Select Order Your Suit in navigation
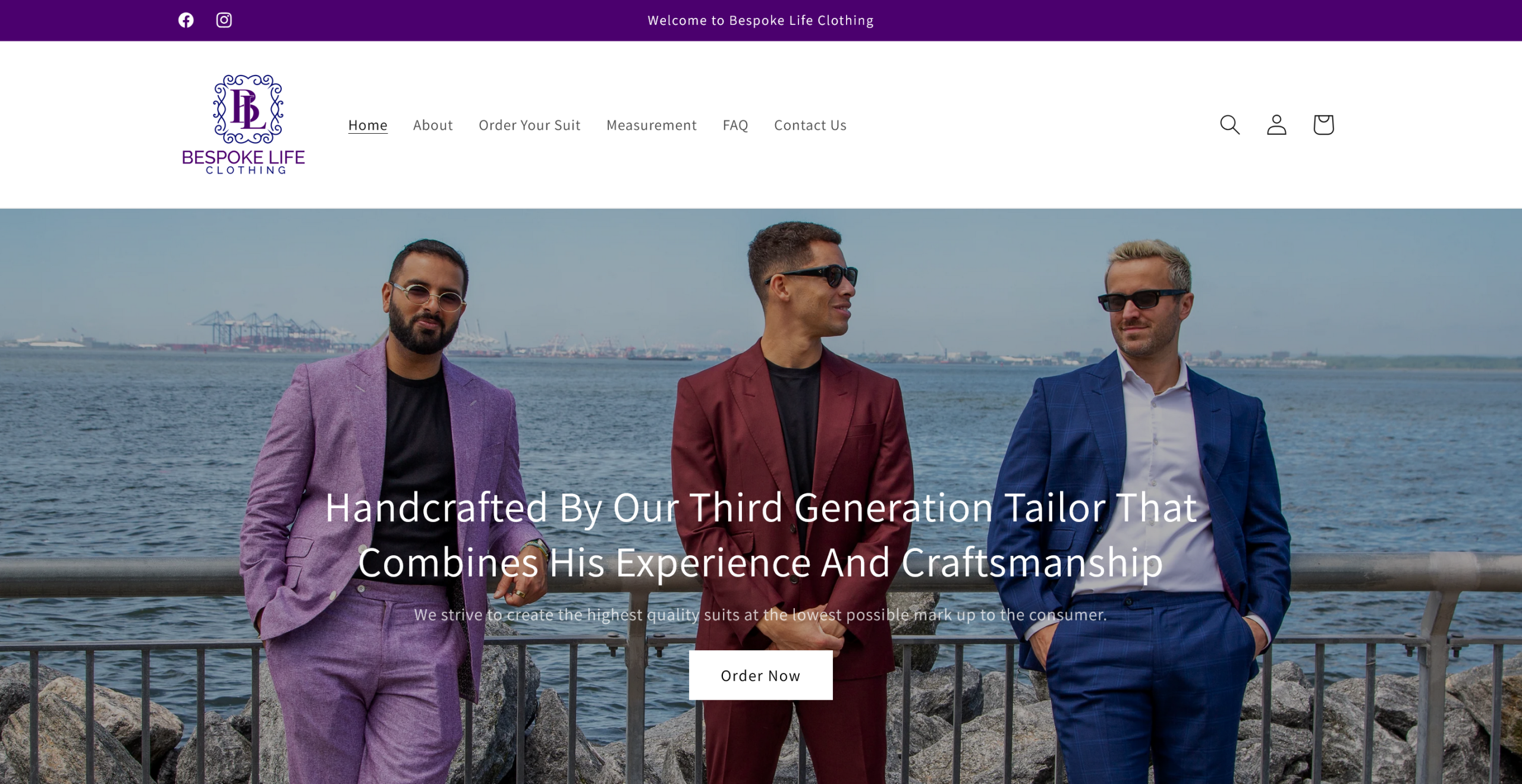The image size is (1522, 784). tap(529, 125)
